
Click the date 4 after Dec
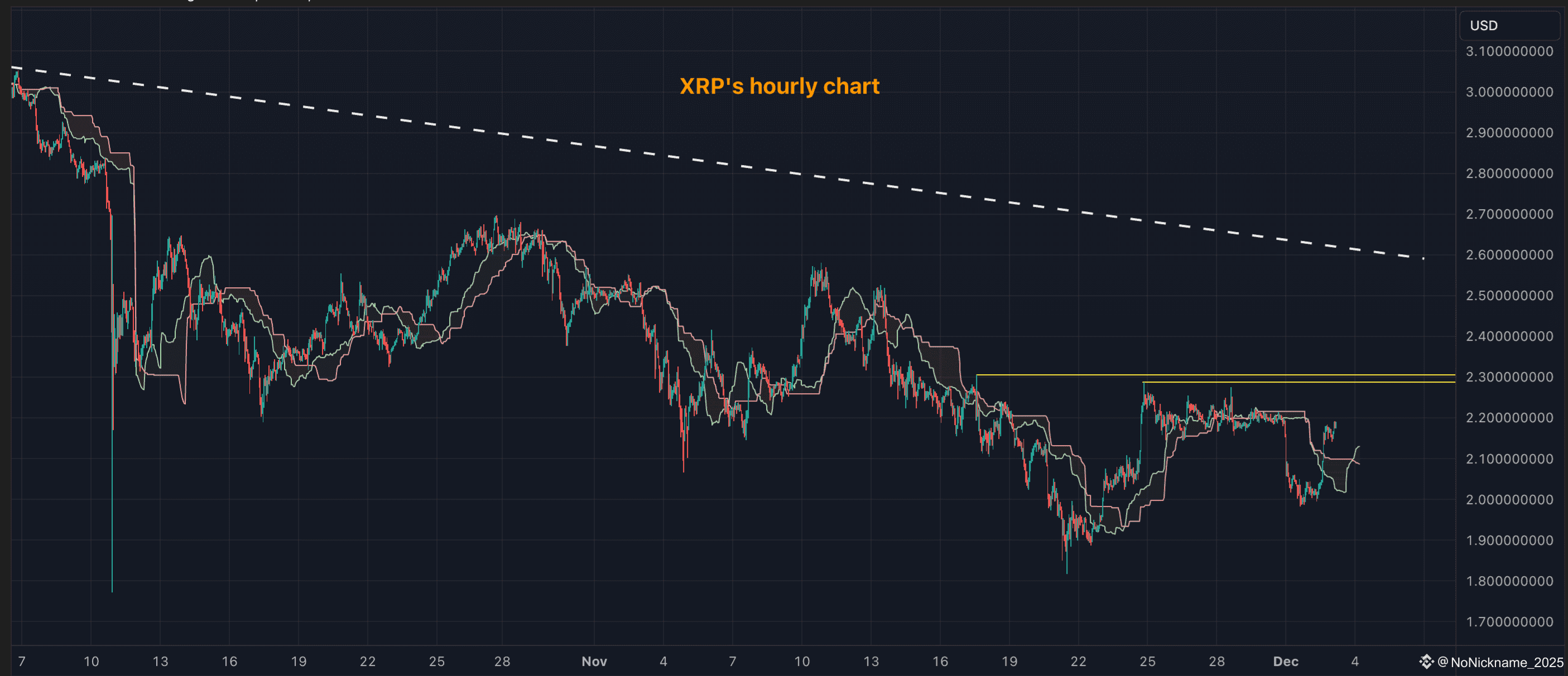tap(1355, 661)
